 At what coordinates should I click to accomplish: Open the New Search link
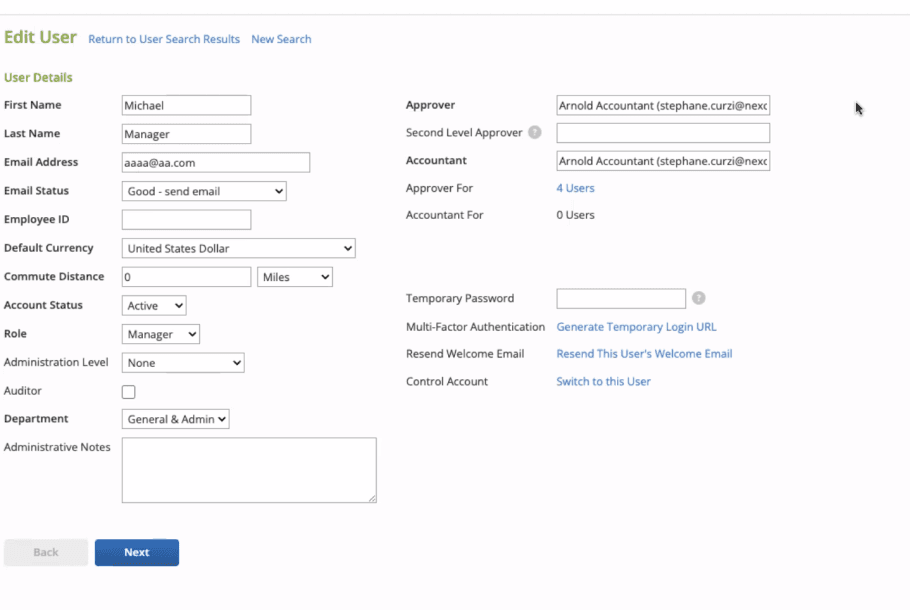pyautogui.click(x=281, y=39)
